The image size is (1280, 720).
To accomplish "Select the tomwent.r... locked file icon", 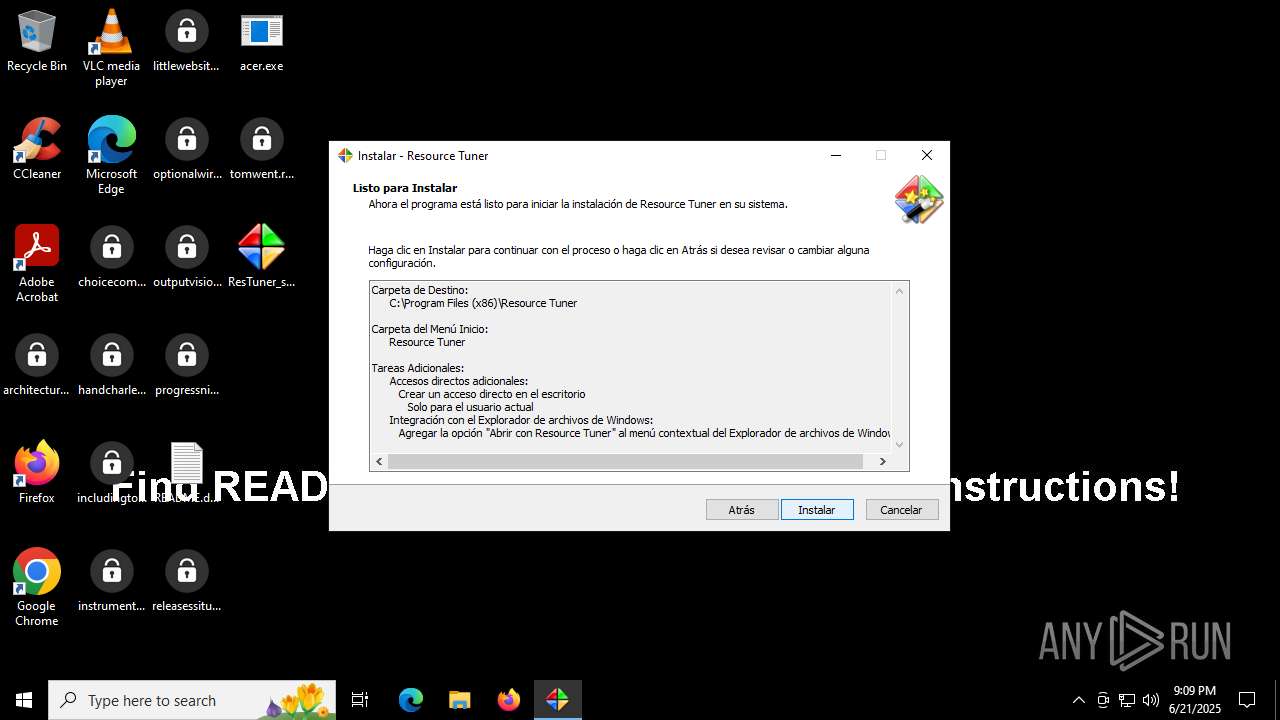I will point(262,150).
